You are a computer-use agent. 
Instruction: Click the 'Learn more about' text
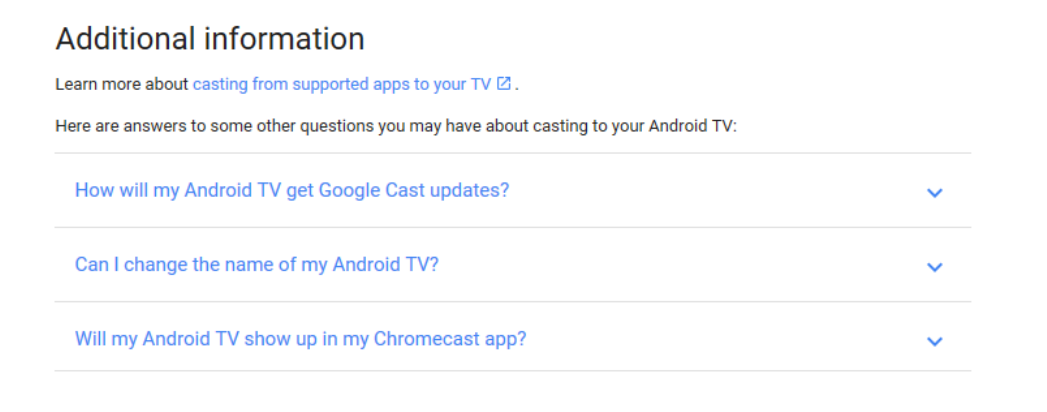(x=122, y=85)
